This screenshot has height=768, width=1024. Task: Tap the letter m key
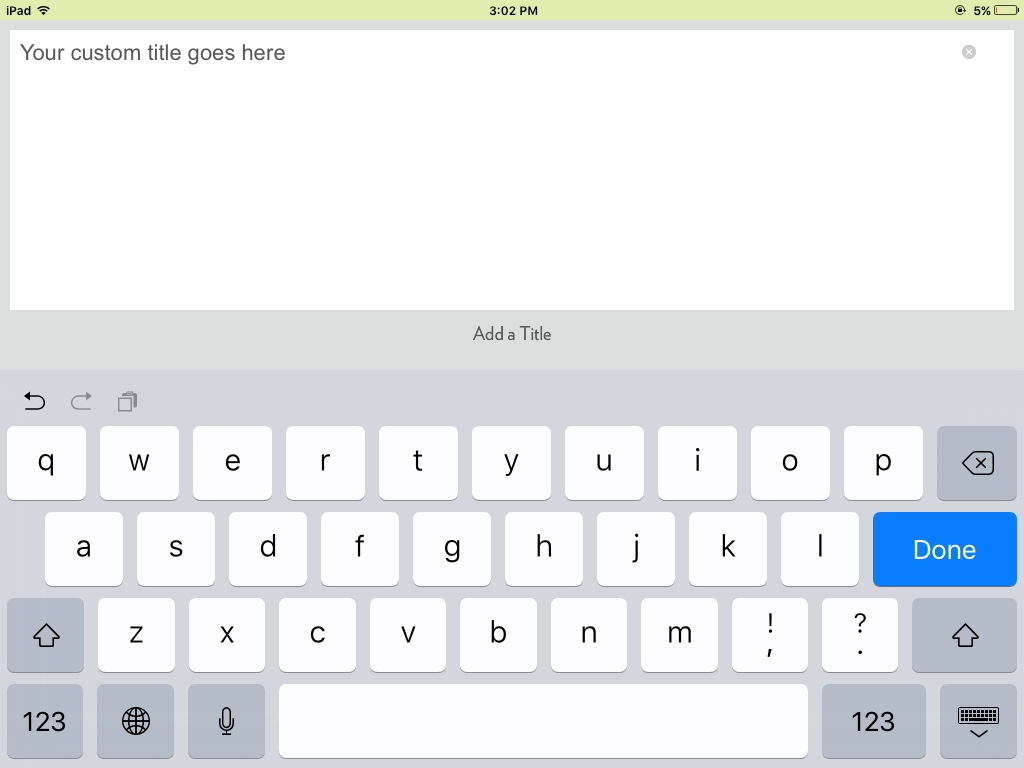tap(679, 635)
